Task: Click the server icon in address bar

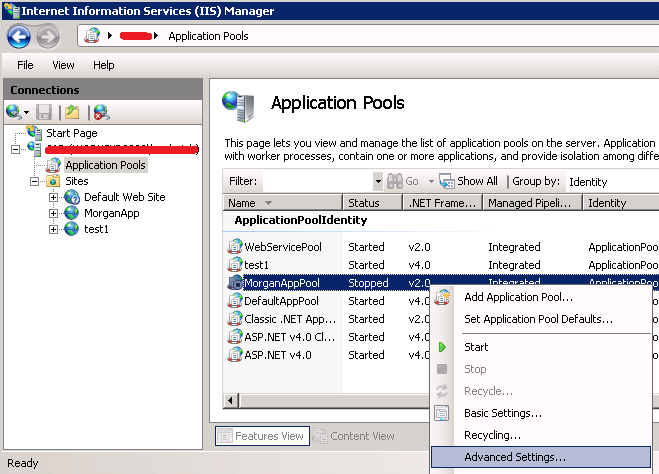Action: (92, 36)
